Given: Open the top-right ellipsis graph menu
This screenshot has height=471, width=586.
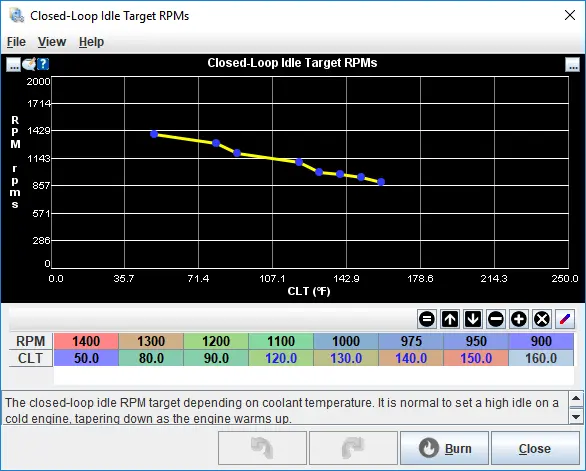Looking at the screenshot, I should coord(572,65).
